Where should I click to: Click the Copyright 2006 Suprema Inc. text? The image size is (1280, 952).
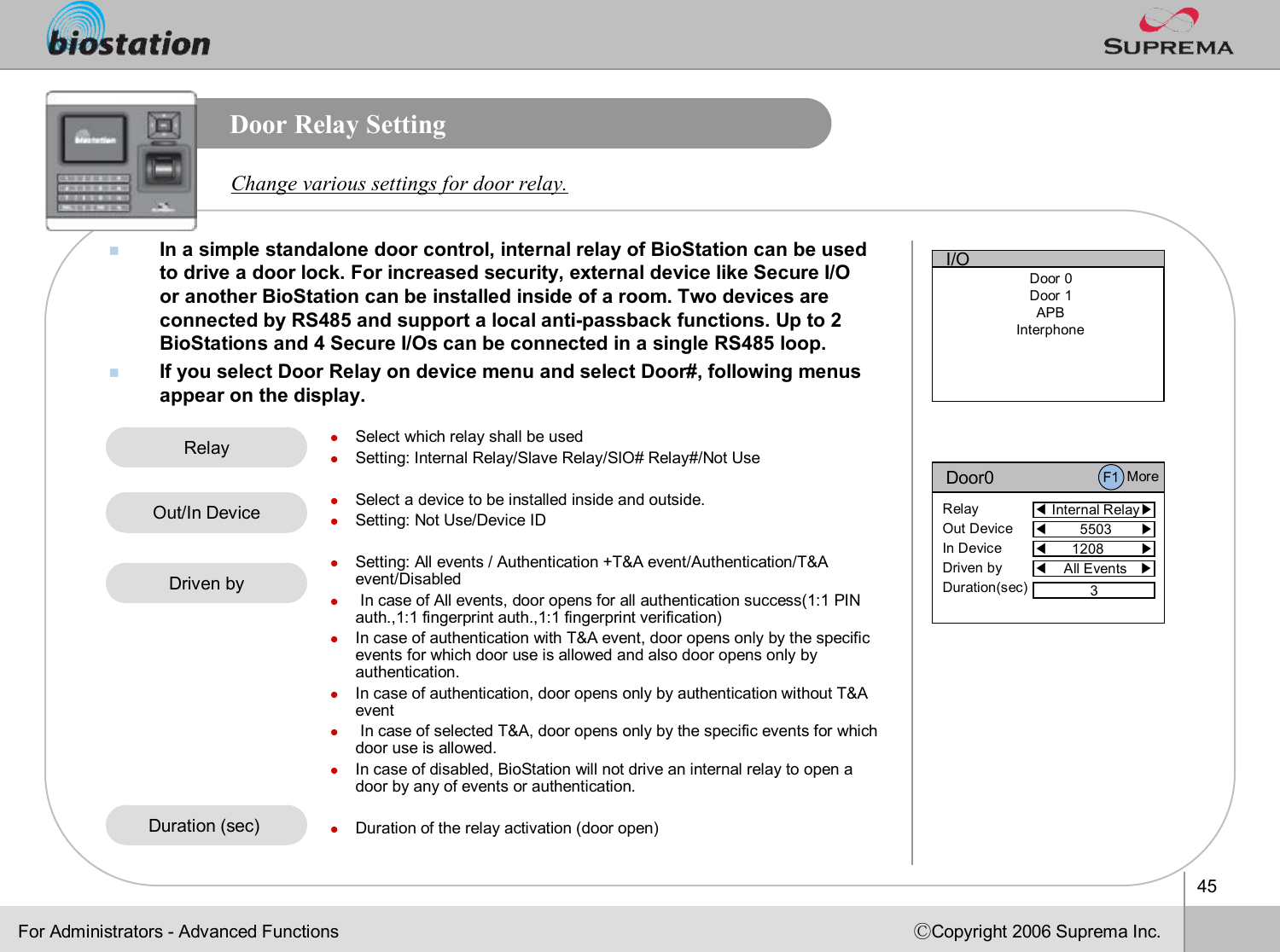pos(1038,932)
